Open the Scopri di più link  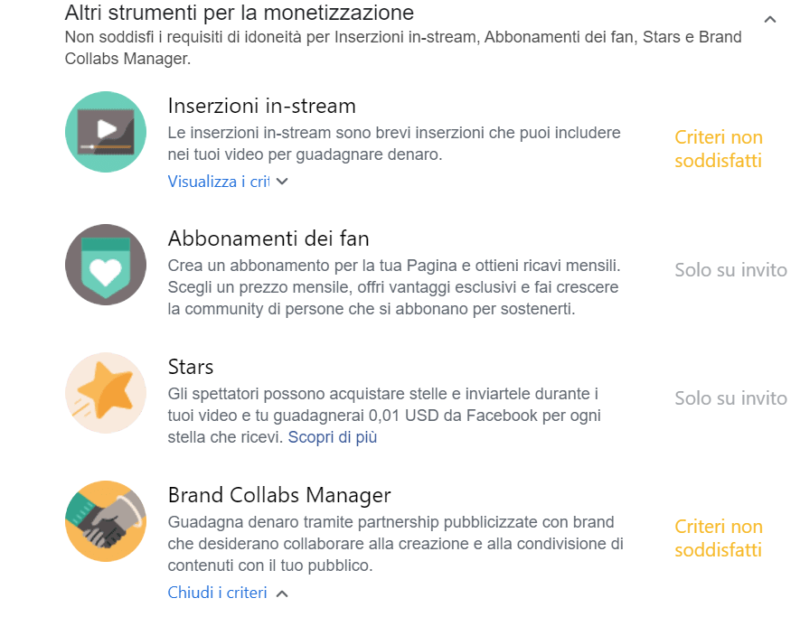pyautogui.click(x=332, y=437)
